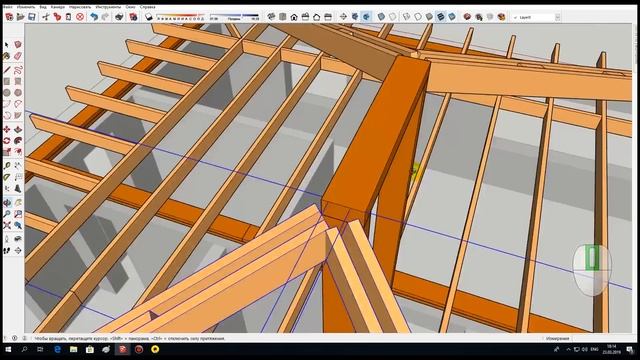Activate the Eraser tool
This screenshot has height=360, width=640.
(x=18, y=56)
